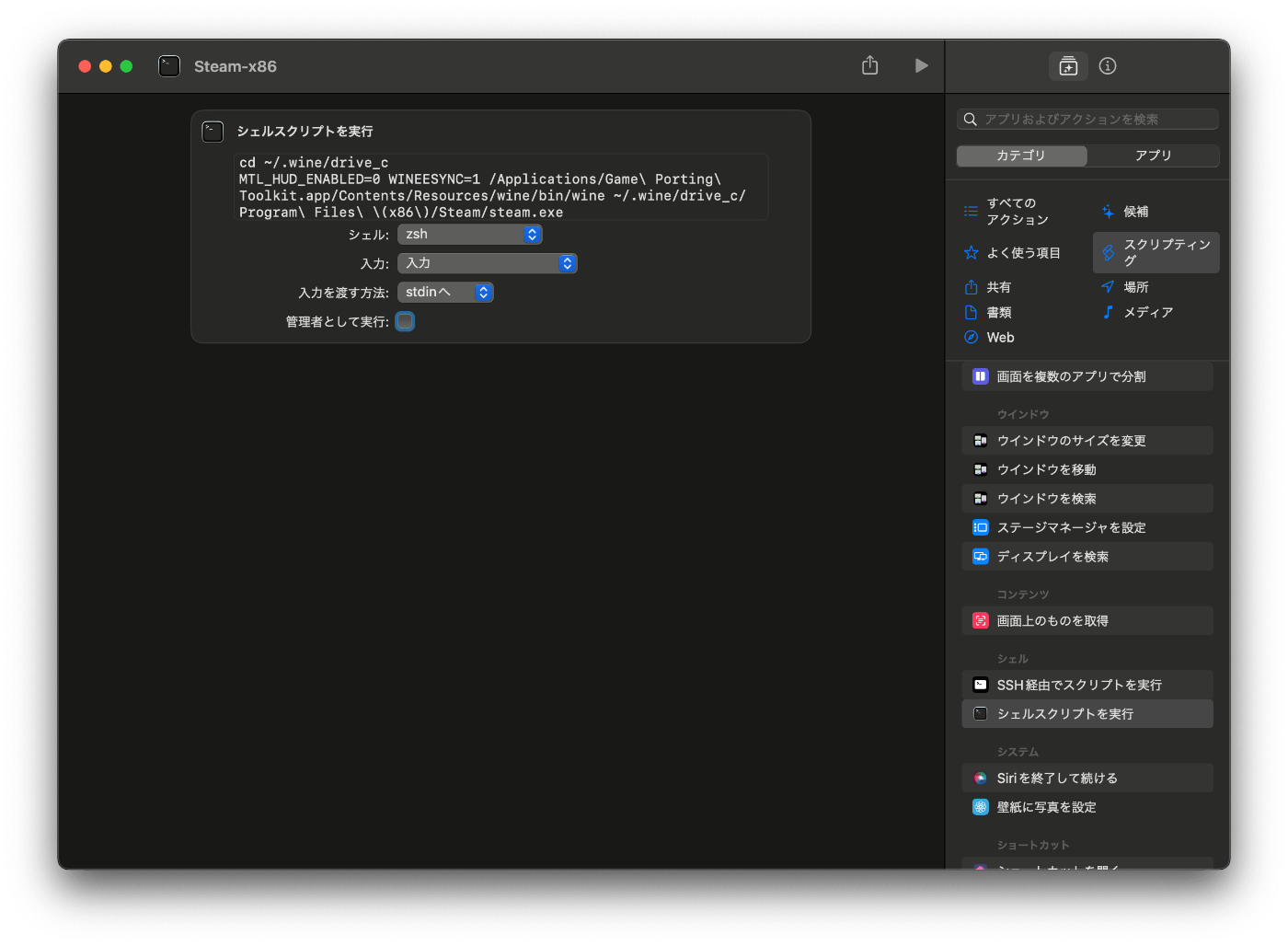Click the wallpaper photo icon

coord(981,807)
